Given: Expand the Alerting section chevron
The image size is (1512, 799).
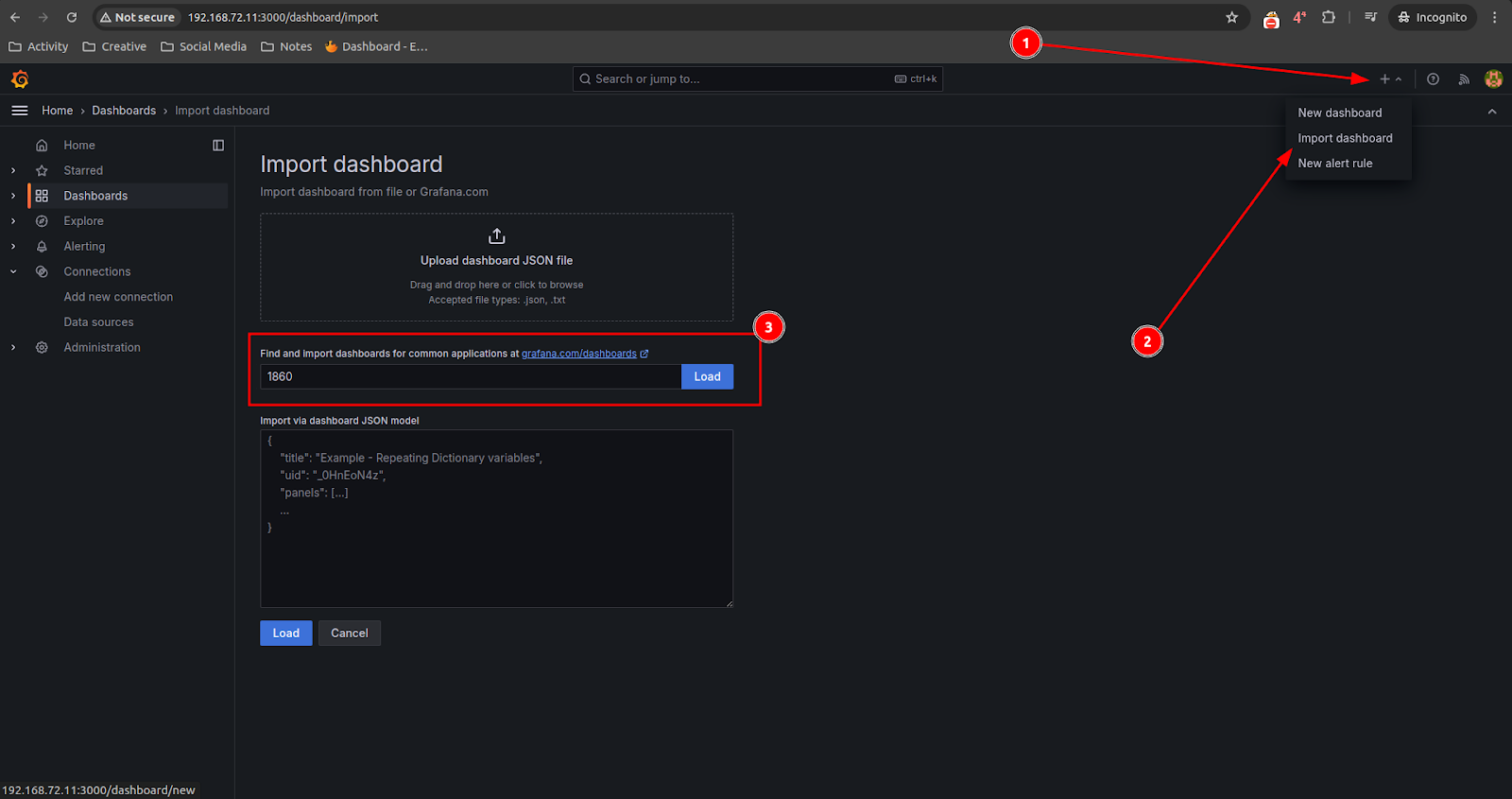Looking at the screenshot, I should pos(13,247).
